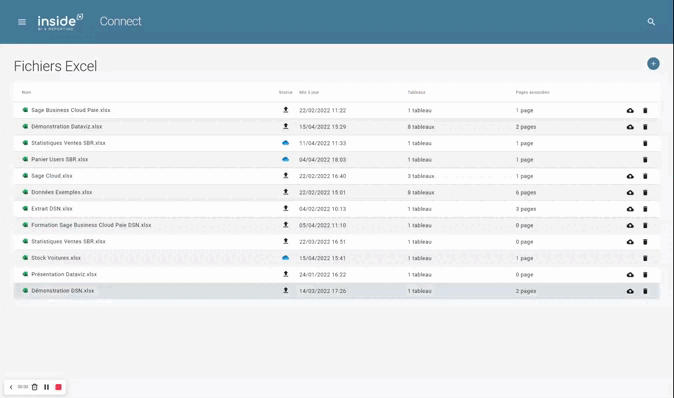Open the hamburger navigation menu

[x=22, y=22]
